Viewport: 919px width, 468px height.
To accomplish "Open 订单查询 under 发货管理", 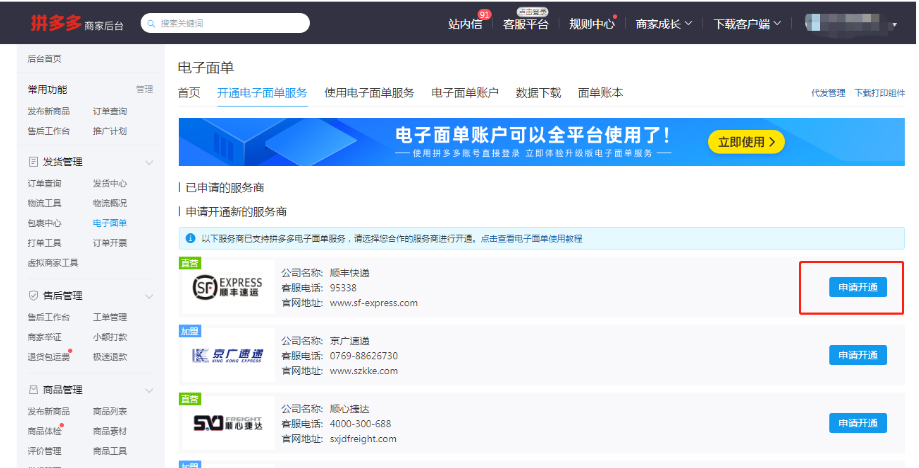I will click(44, 184).
